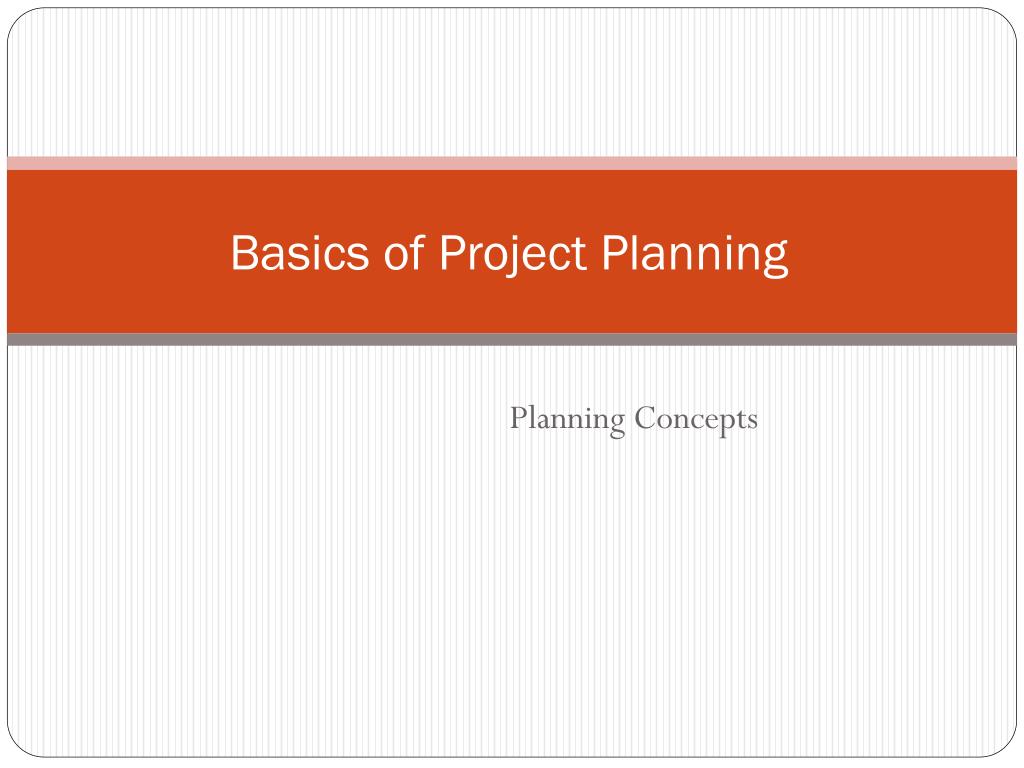Click the rounded top-left corner of slide

[x=21, y=21]
